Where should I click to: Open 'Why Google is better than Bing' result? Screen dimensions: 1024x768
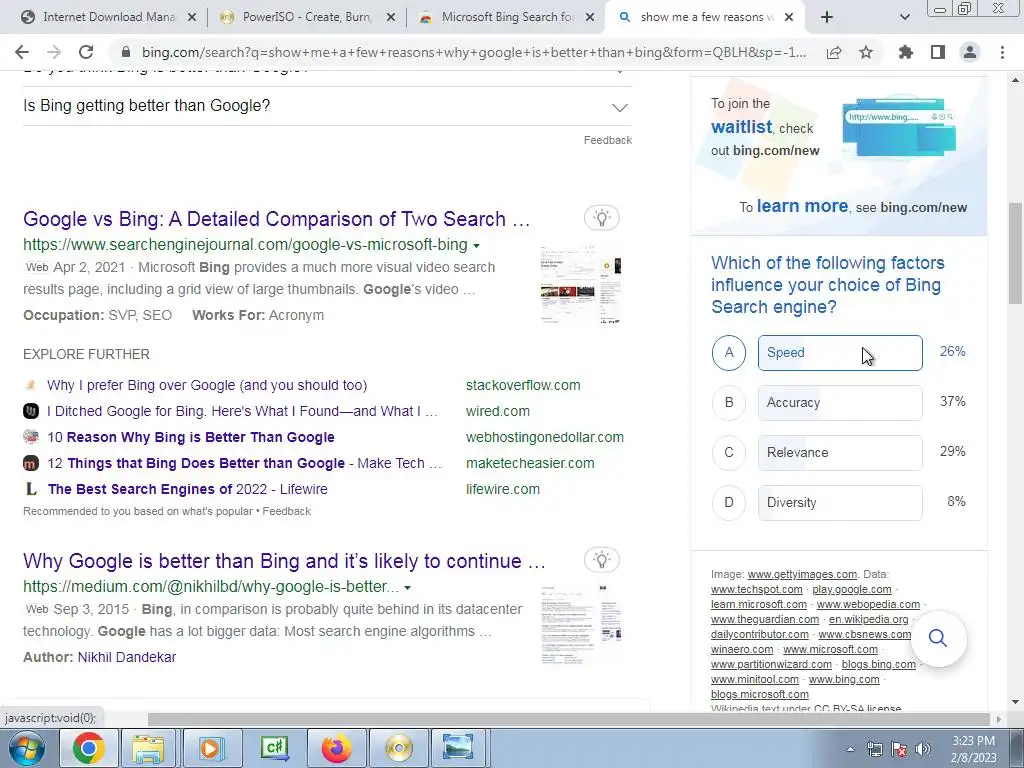coord(284,561)
